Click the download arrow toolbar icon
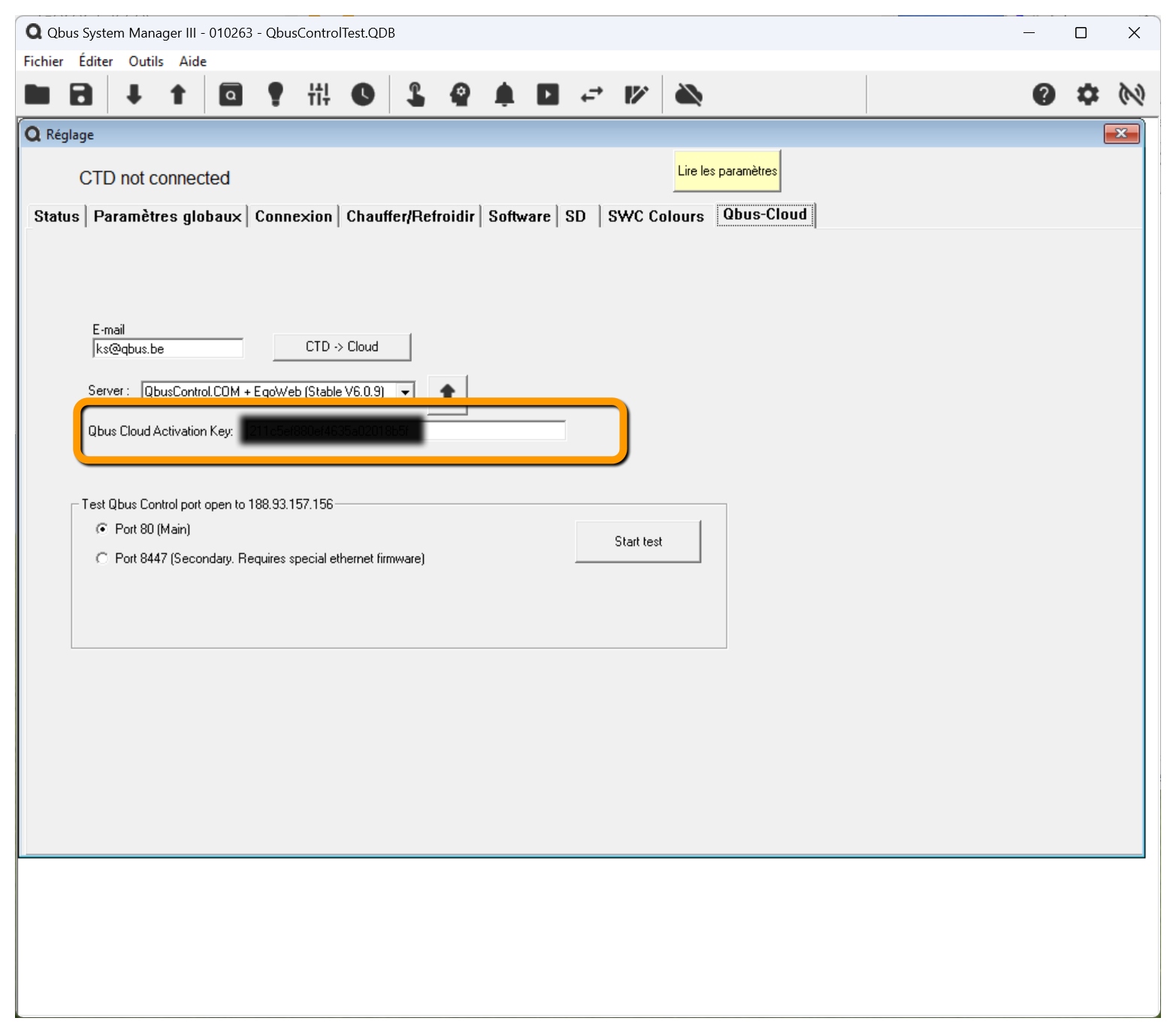The image size is (1176, 1033). coord(134,95)
